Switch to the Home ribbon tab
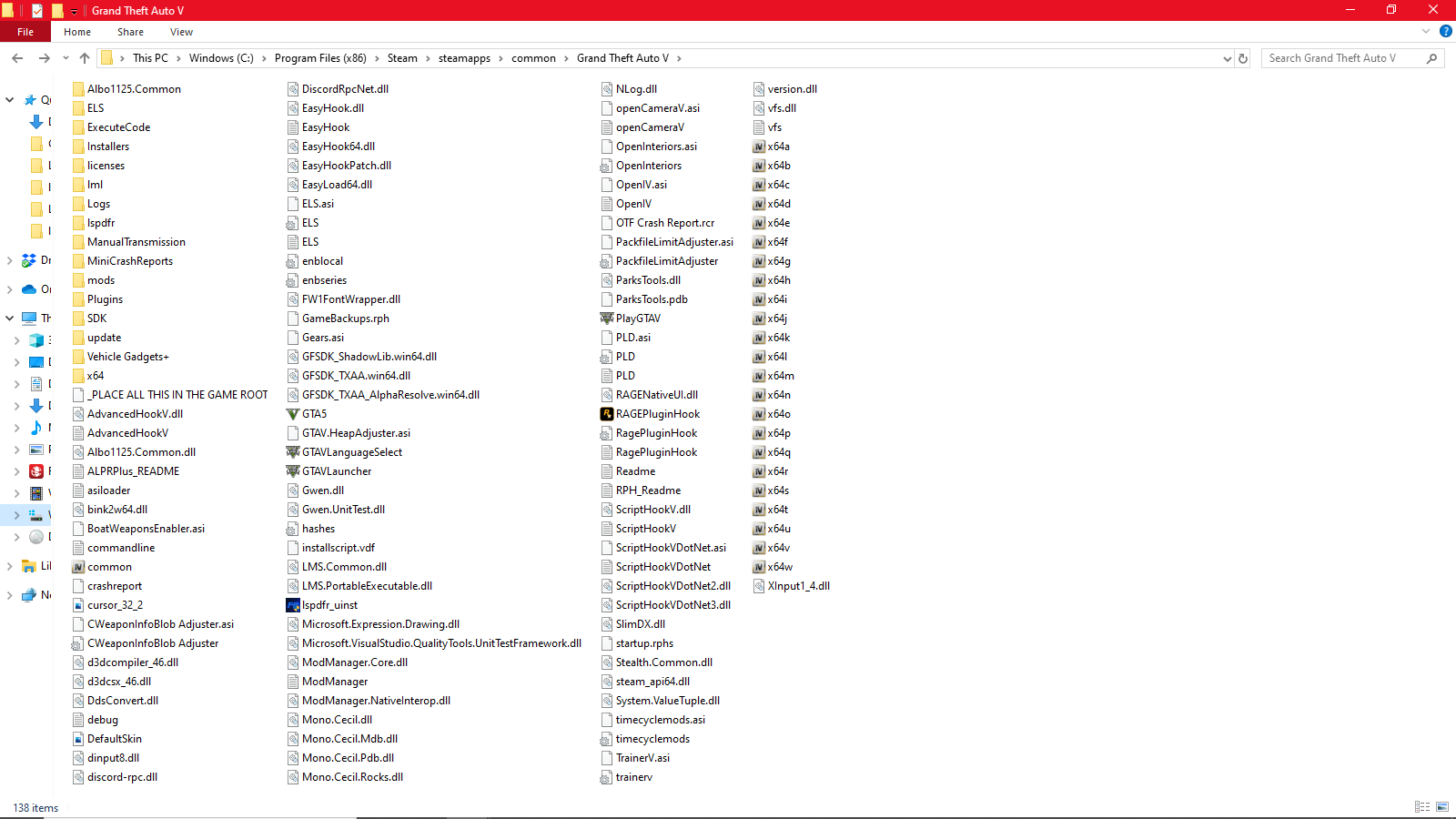 click(x=77, y=32)
